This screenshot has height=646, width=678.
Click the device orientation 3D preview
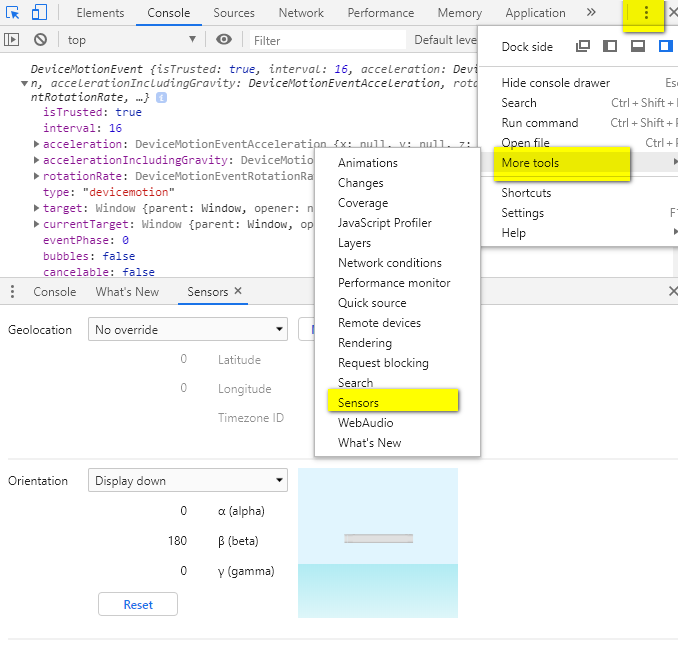[x=378, y=543]
